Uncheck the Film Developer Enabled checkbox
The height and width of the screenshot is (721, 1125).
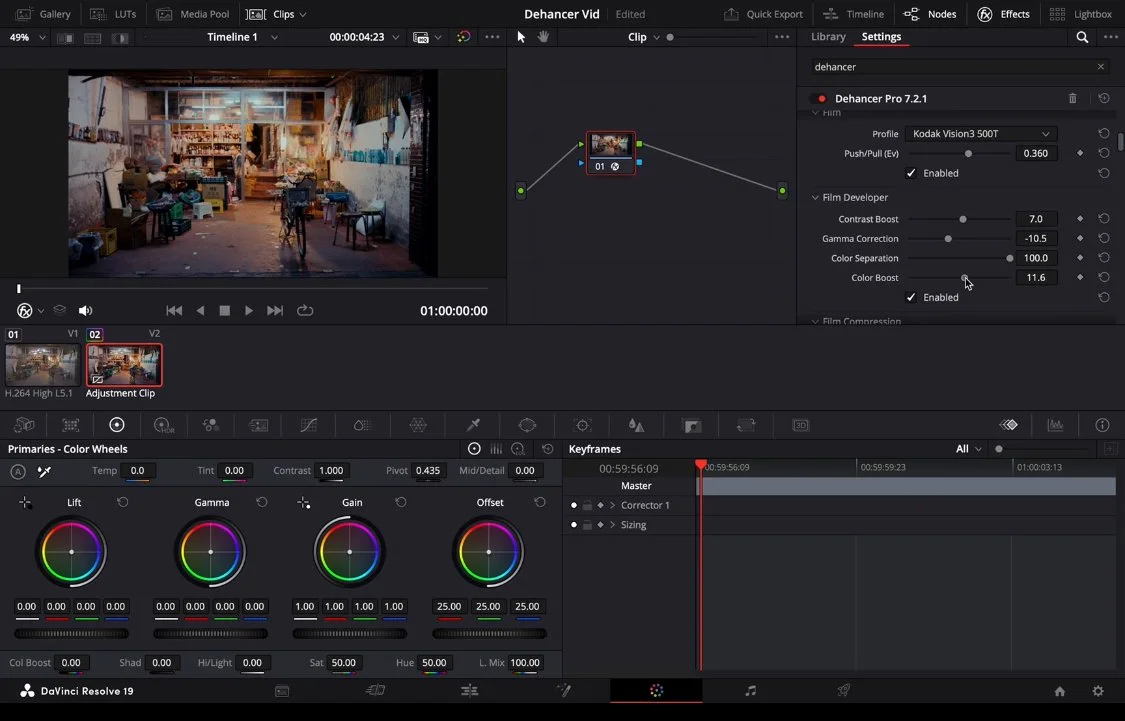911,297
